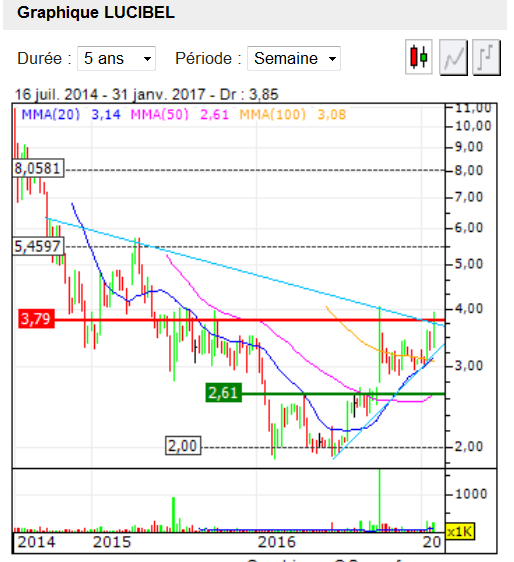Viewport: 514px width, 562px height.
Task: Switch to the step chart icon
Action: click(x=486, y=57)
